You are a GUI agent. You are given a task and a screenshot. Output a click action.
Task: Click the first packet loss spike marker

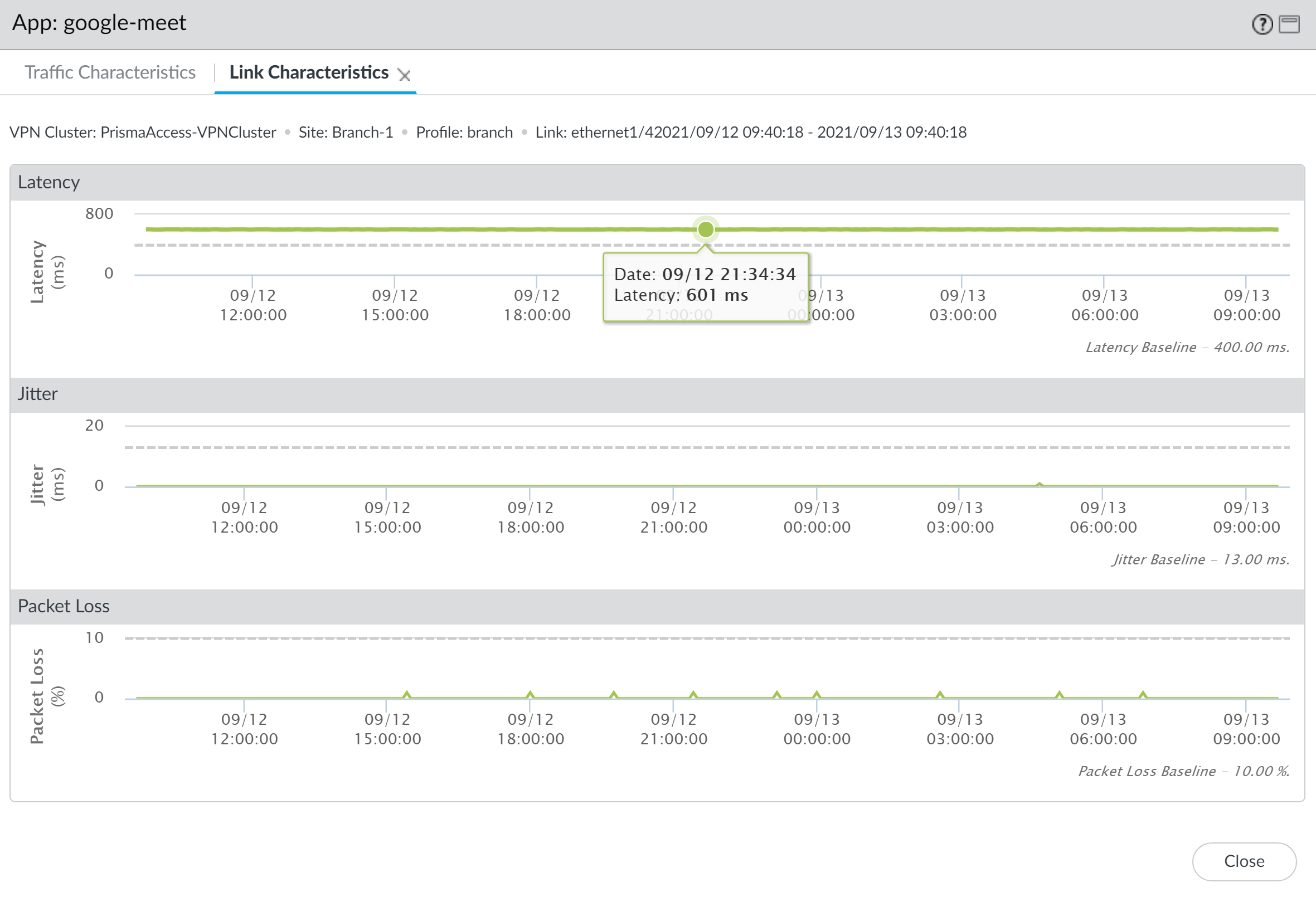[x=406, y=694]
